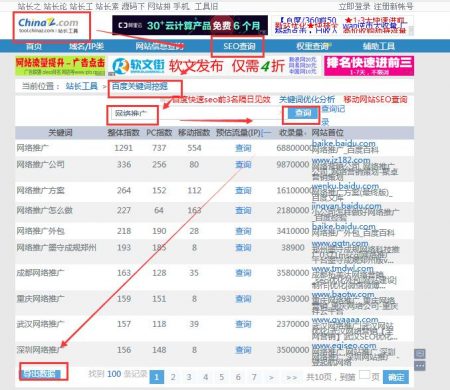This screenshot has width=450, height=390.
Task: Open the jingyan.baidu.com site link
Action: [346, 206]
